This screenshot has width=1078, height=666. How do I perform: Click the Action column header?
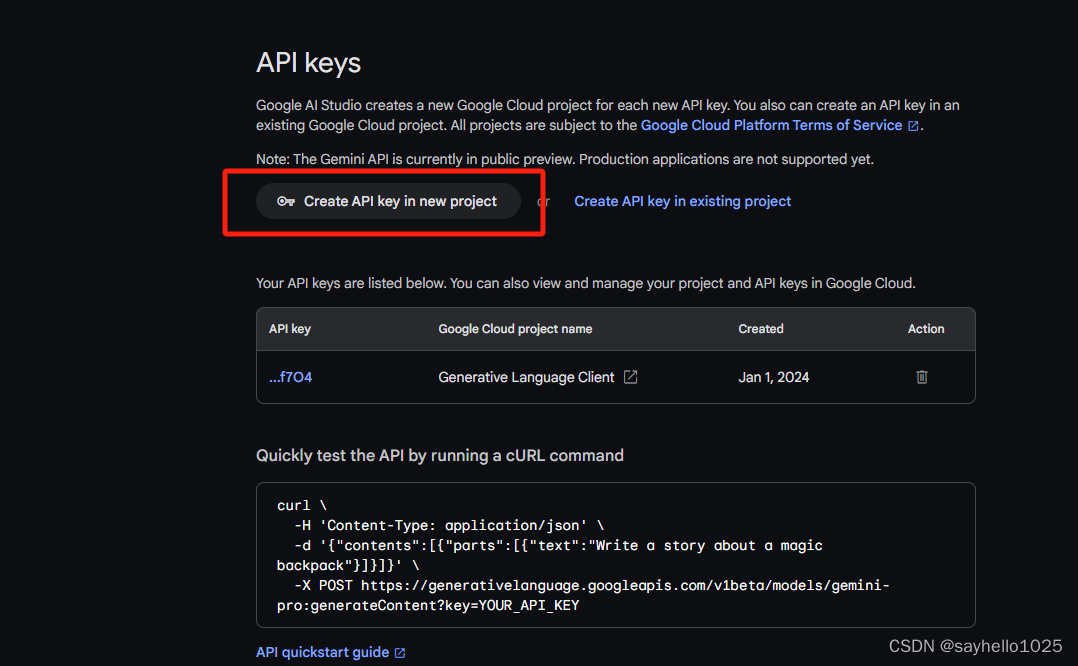(x=925, y=329)
